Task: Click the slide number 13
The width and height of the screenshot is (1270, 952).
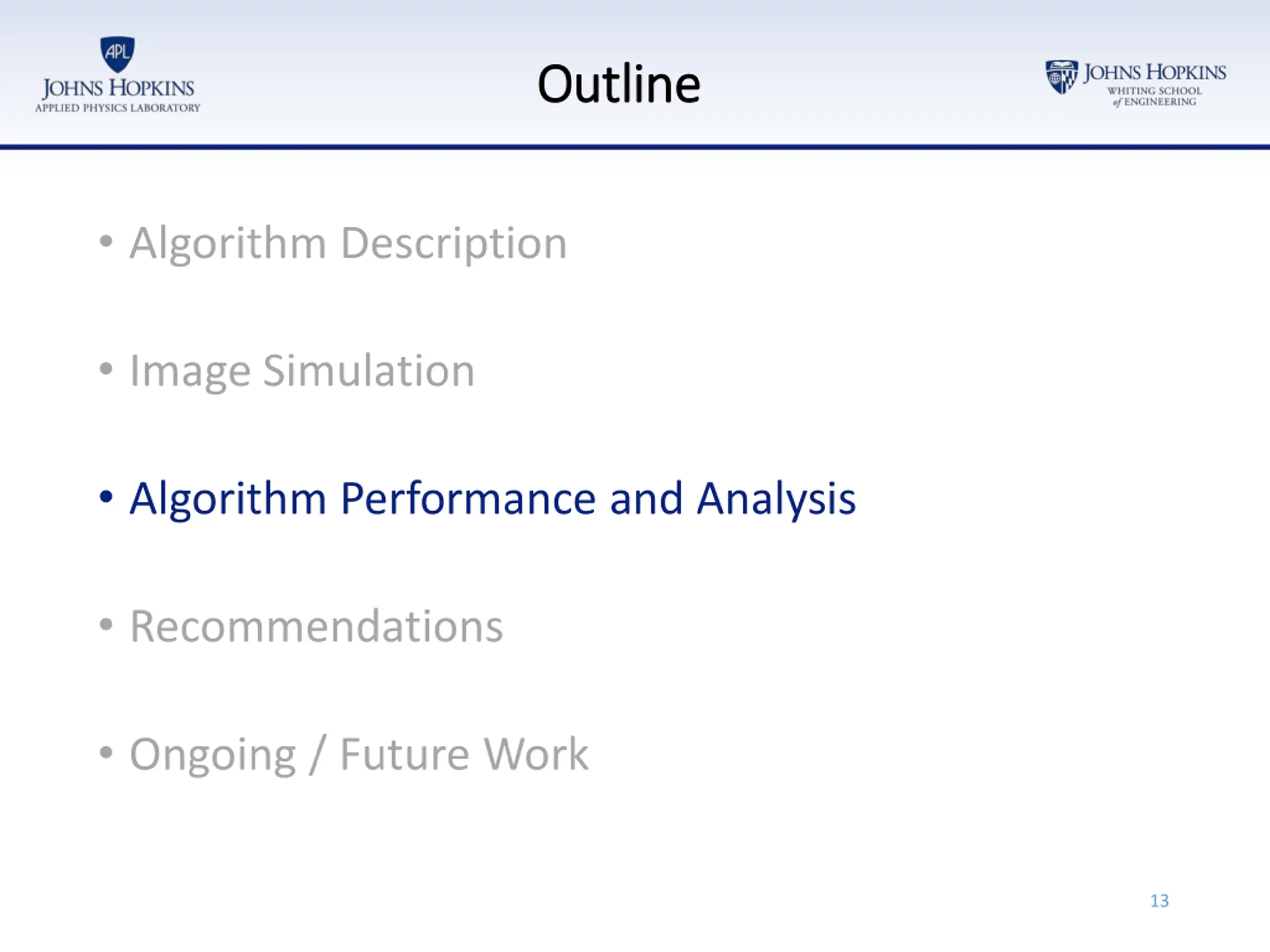Action: pos(1159,901)
